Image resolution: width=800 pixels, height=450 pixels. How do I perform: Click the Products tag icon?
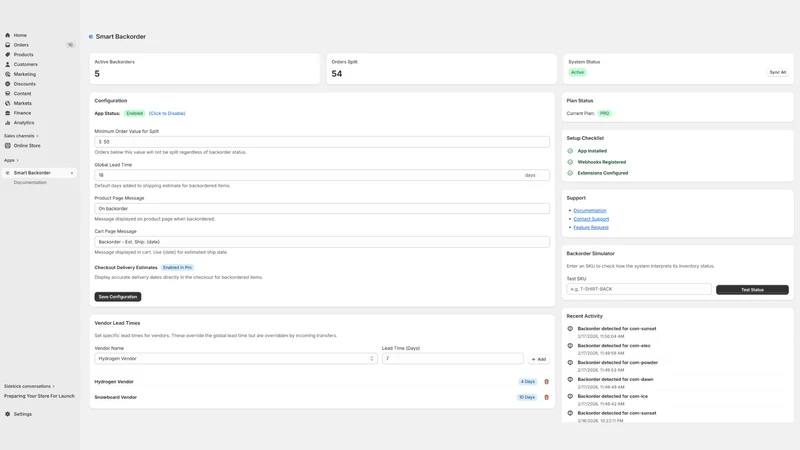(x=8, y=55)
